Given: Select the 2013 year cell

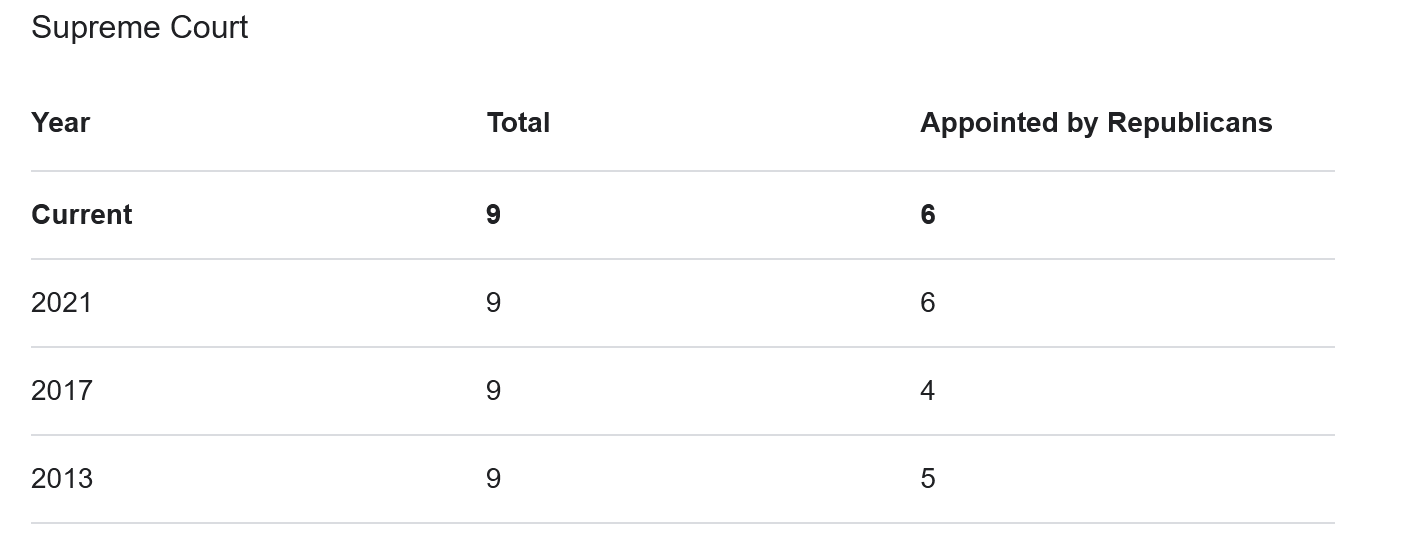Looking at the screenshot, I should [x=62, y=479].
